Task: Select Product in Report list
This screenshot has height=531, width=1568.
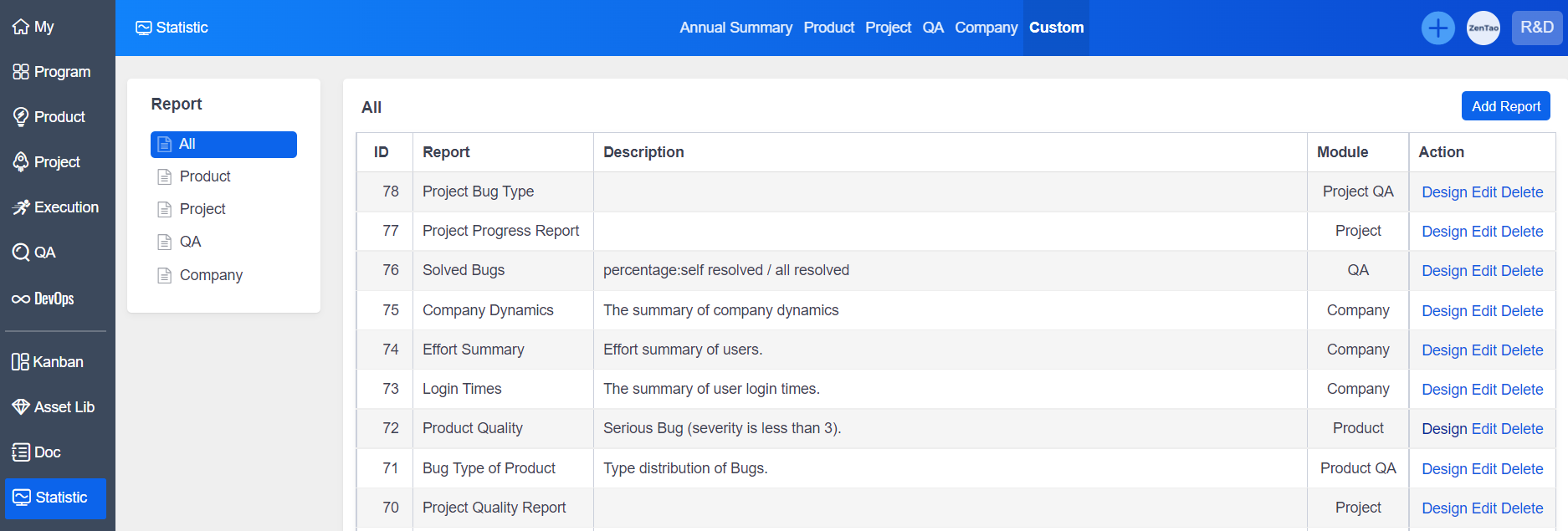Action: point(205,176)
